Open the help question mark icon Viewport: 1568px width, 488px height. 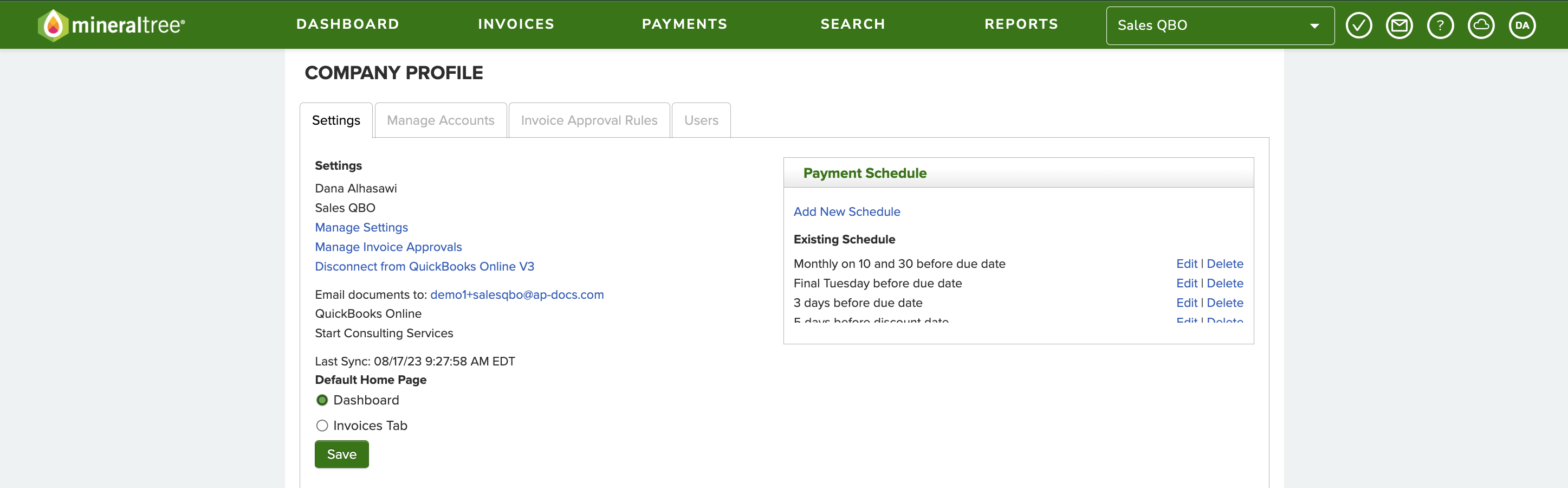(1440, 25)
